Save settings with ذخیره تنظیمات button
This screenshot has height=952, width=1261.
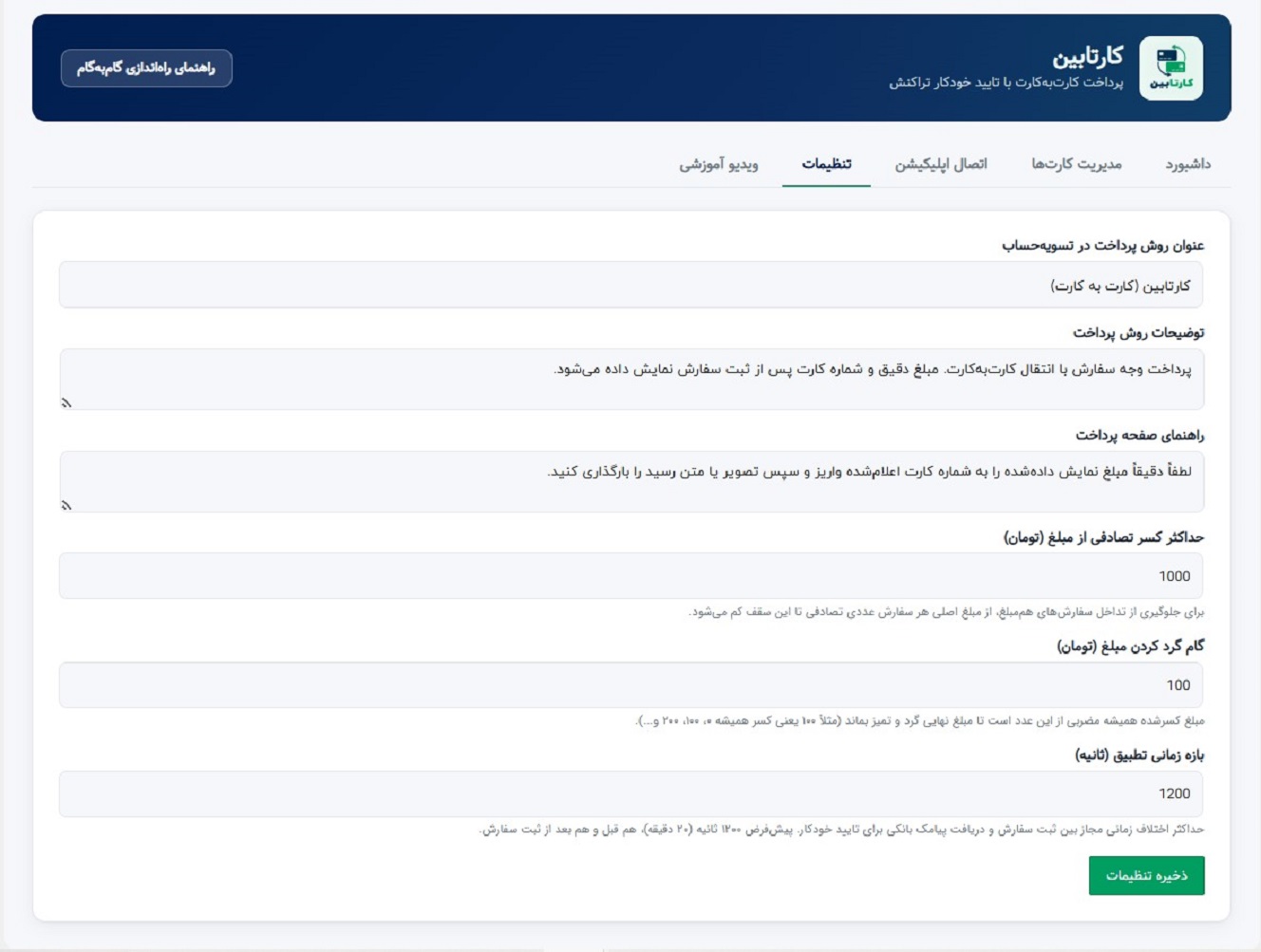(1146, 875)
